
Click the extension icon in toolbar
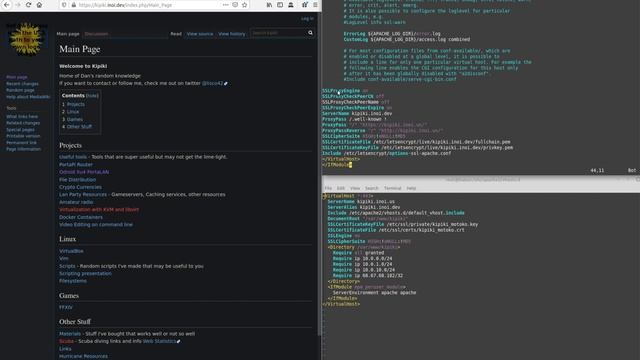tap(304, 5)
